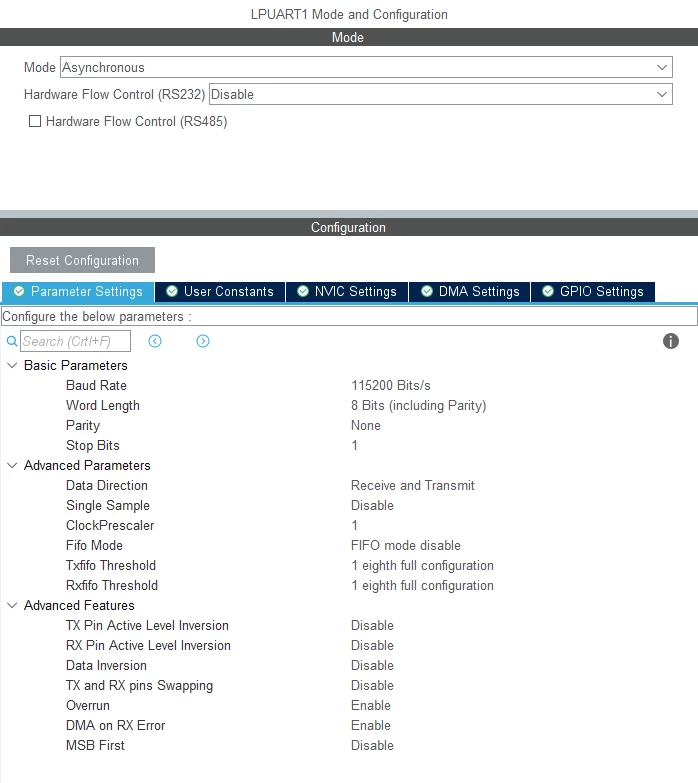Open the GPIO Settings tab
Viewport: 698px width, 783px height.
pyautogui.click(x=593, y=292)
